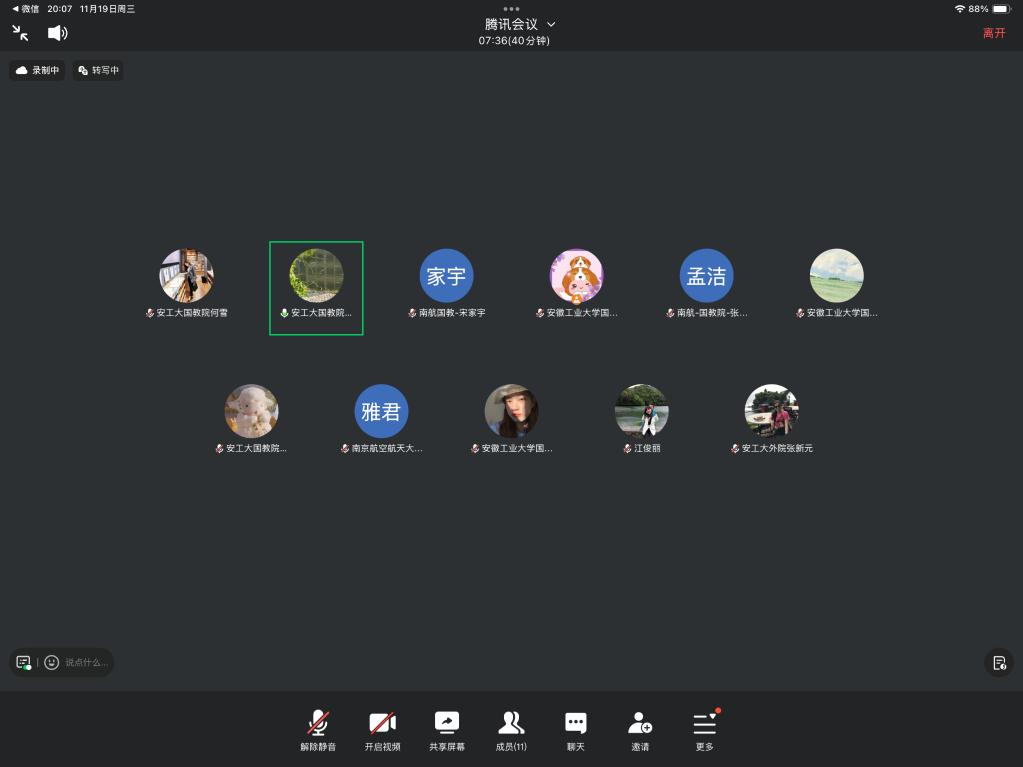The height and width of the screenshot is (767, 1023).
Task: Open the 聊天 chat panel
Action: click(575, 730)
